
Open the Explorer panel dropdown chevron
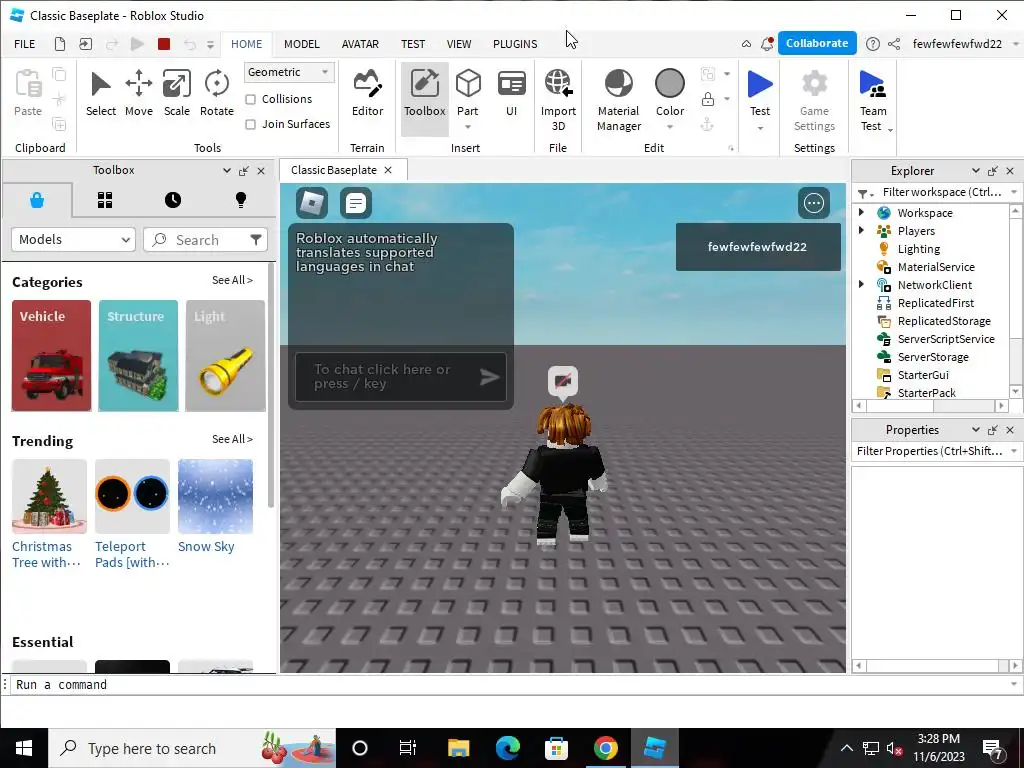pos(976,170)
